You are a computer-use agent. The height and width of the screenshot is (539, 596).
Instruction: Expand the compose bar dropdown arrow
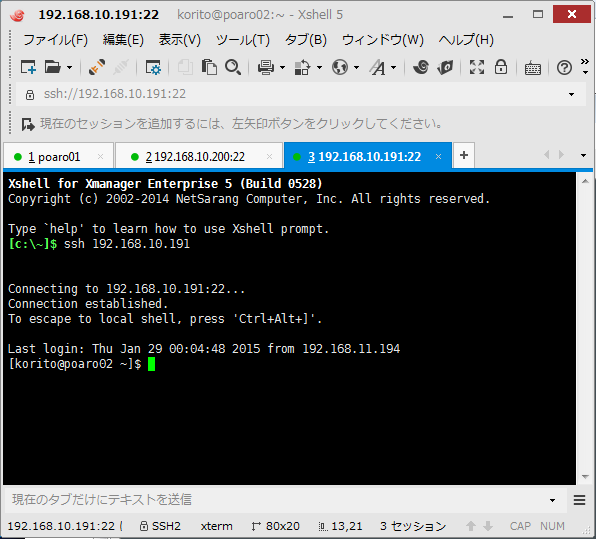pyautogui.click(x=552, y=500)
